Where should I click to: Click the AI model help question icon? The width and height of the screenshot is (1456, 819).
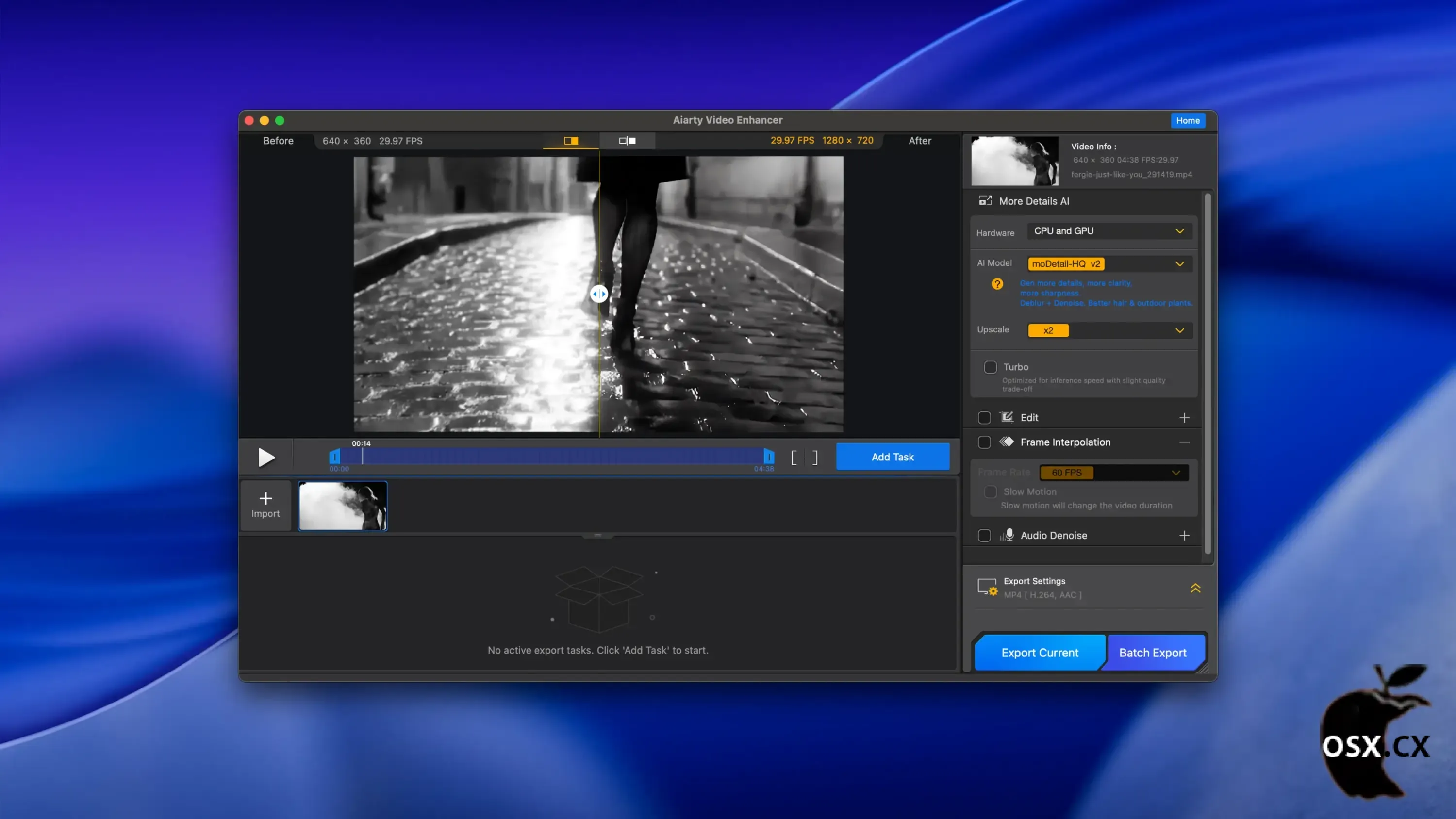tap(997, 284)
